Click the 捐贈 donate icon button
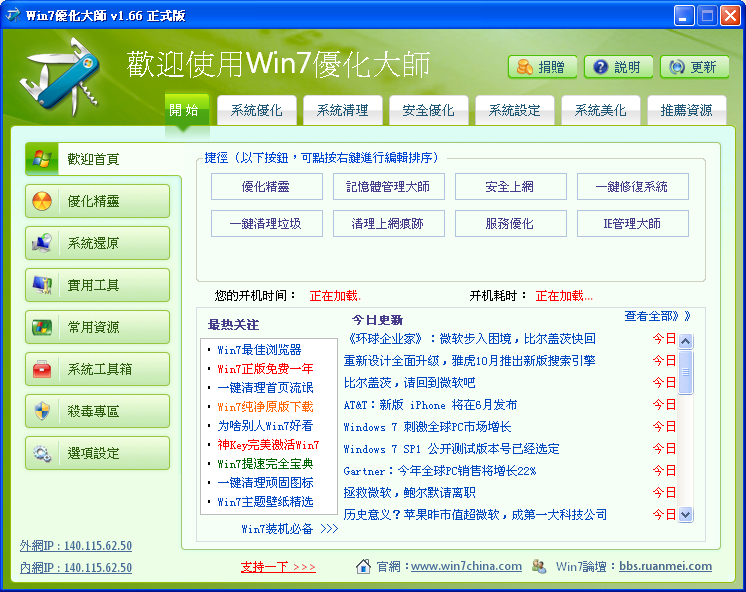The image size is (746, 592). (541, 67)
